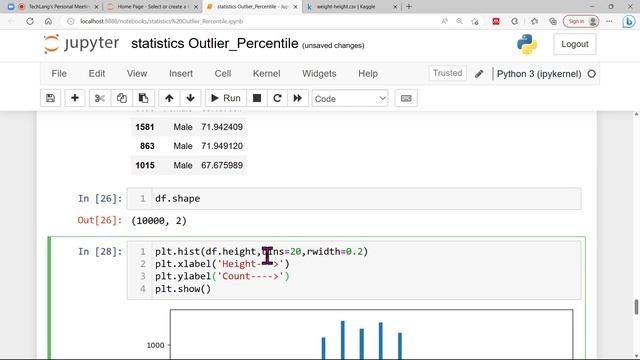The height and width of the screenshot is (360, 640).
Task: Paste cells below icon
Action: (143, 98)
